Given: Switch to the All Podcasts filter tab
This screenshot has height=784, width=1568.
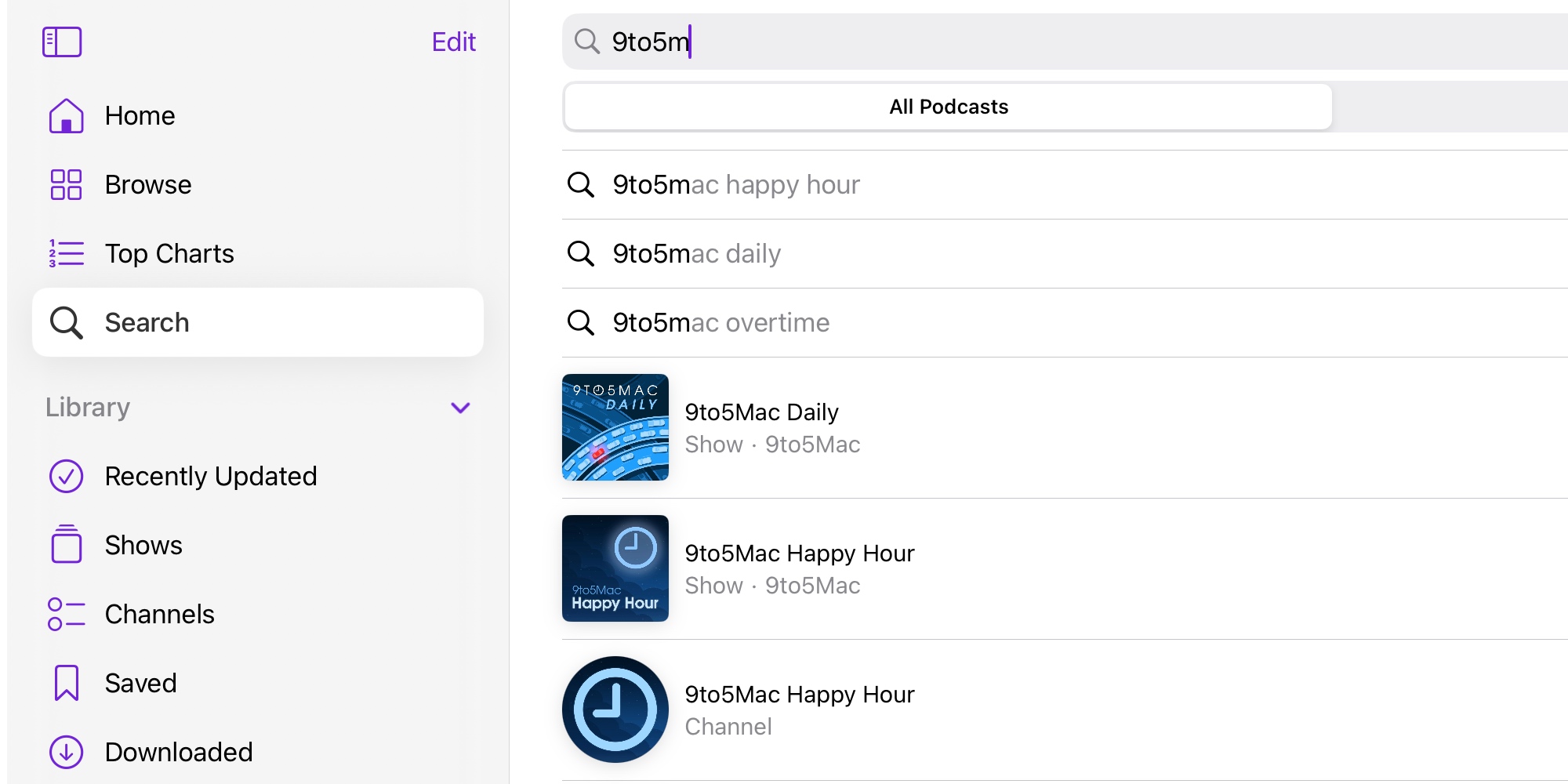Looking at the screenshot, I should coord(947,106).
